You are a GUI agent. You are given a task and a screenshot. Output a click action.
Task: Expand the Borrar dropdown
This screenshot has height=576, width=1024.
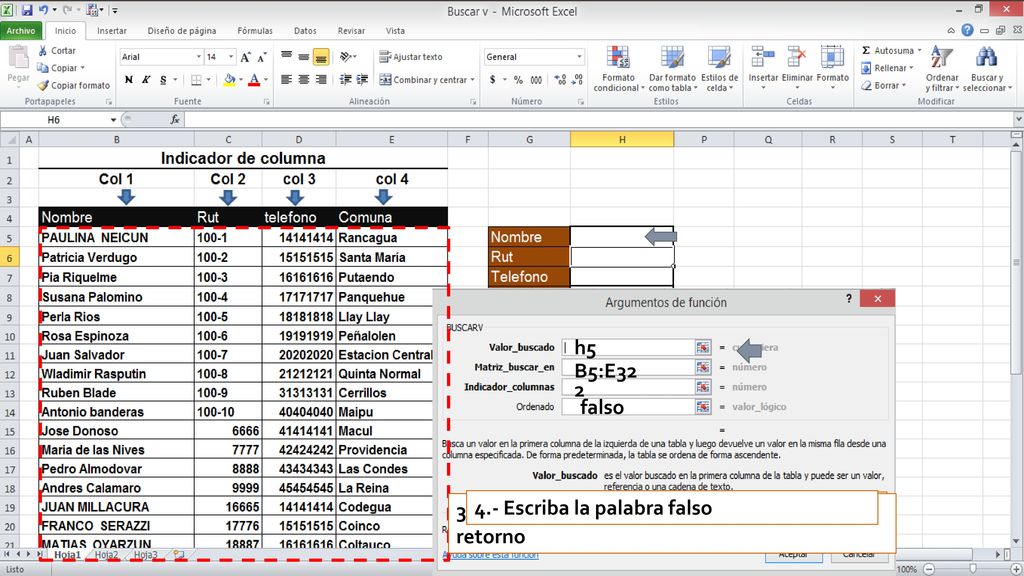[x=904, y=86]
